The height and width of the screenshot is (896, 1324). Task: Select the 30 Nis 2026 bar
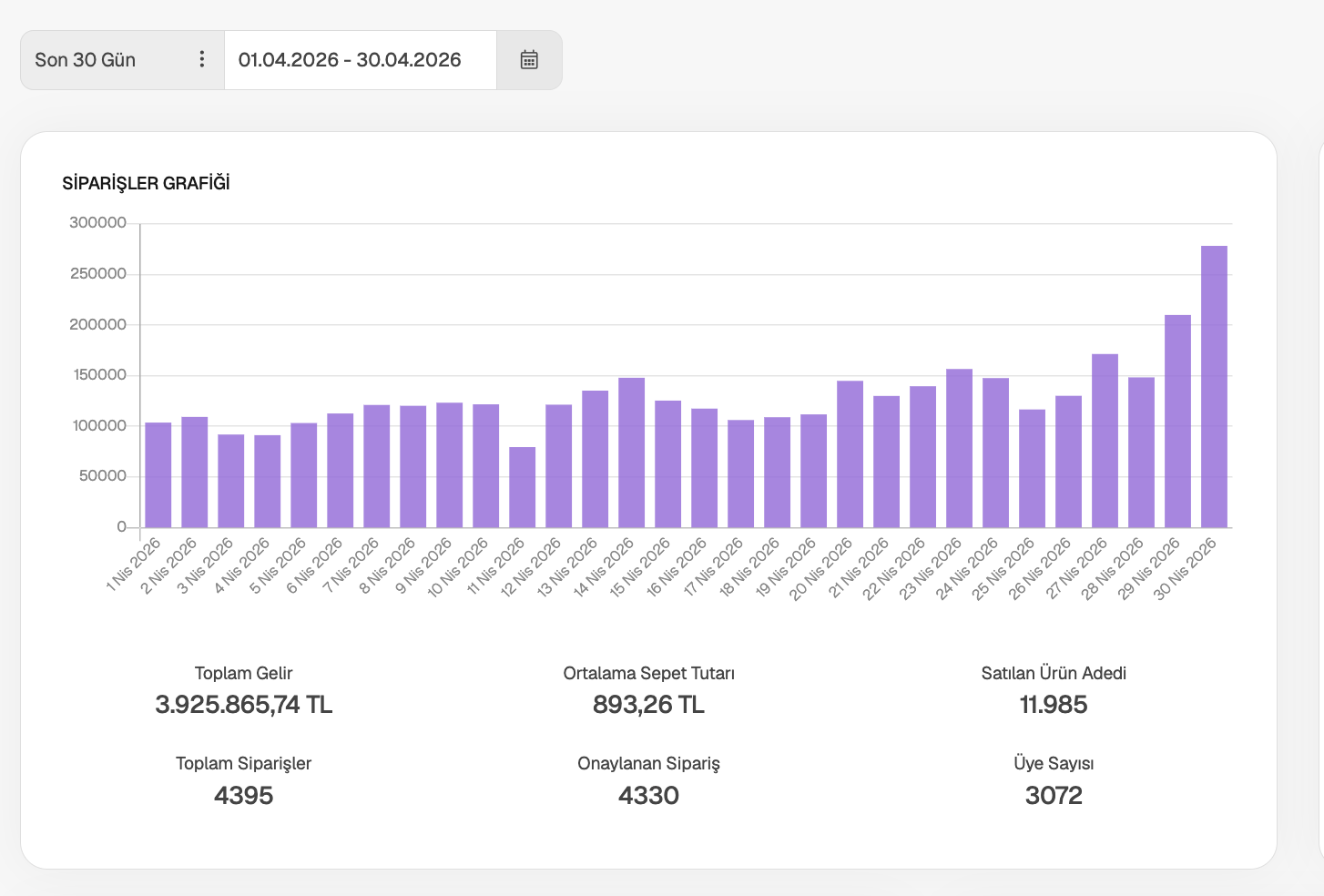(x=1214, y=387)
